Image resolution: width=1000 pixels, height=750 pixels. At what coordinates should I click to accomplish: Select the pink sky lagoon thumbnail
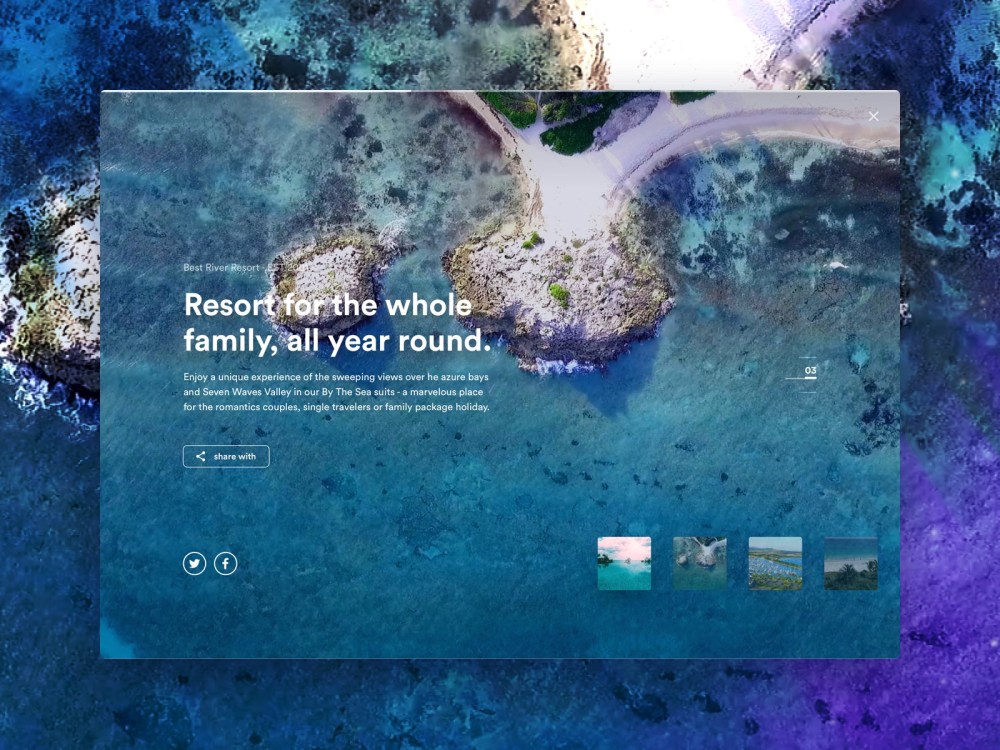[624, 563]
